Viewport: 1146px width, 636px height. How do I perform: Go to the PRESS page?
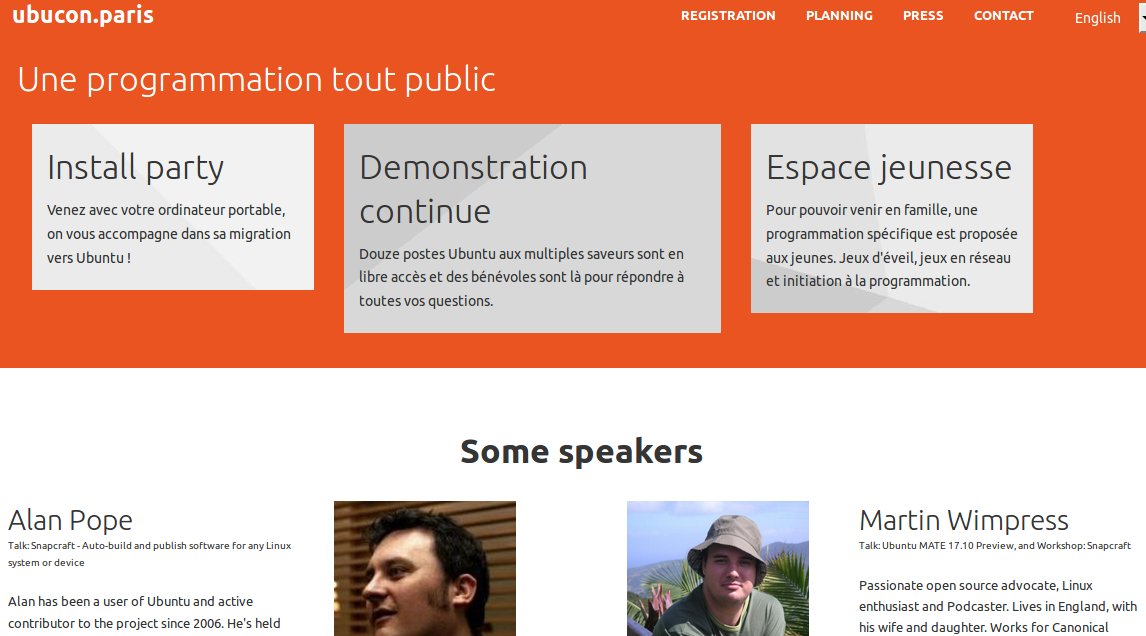[x=923, y=15]
